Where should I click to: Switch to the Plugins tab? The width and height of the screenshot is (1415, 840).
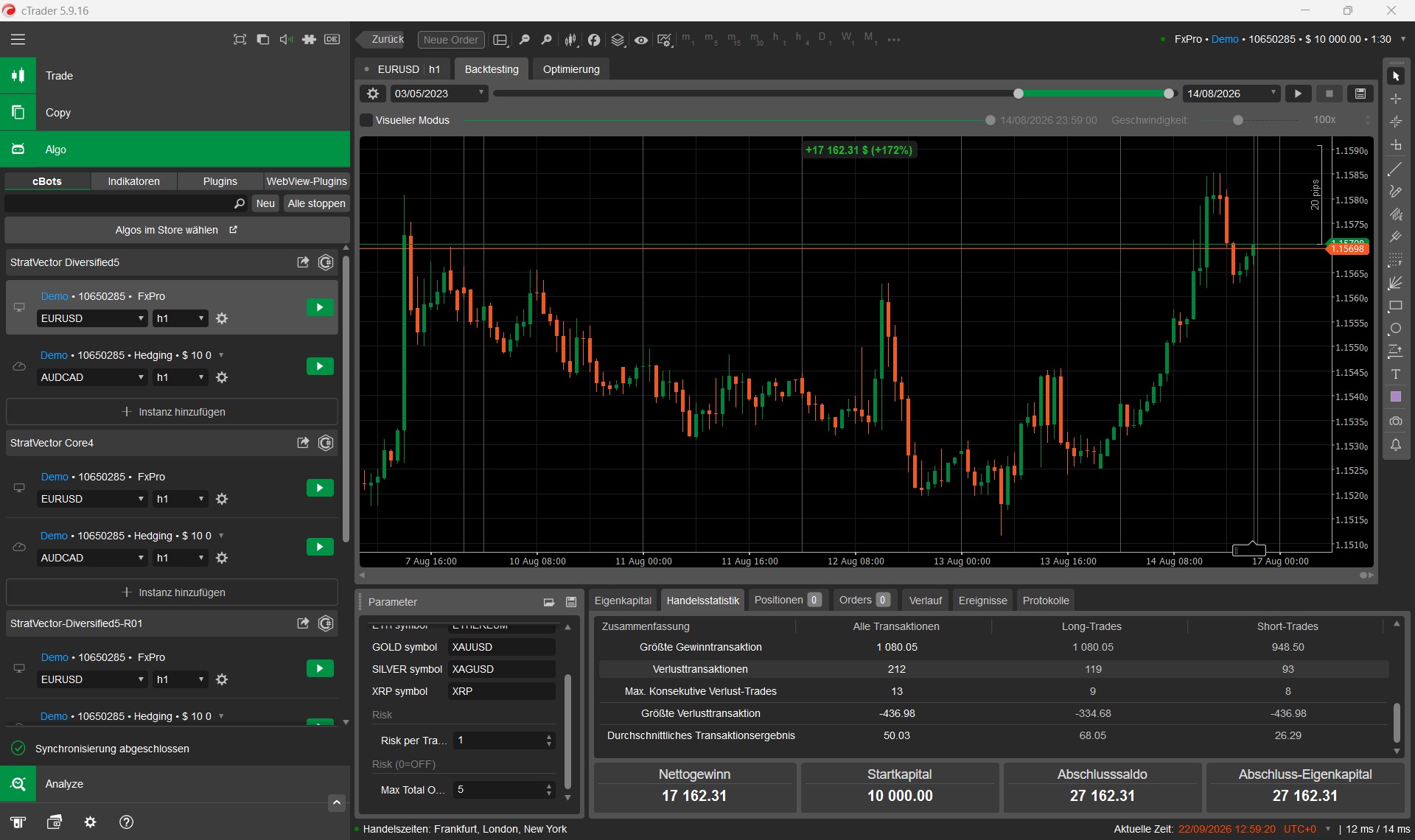220,181
